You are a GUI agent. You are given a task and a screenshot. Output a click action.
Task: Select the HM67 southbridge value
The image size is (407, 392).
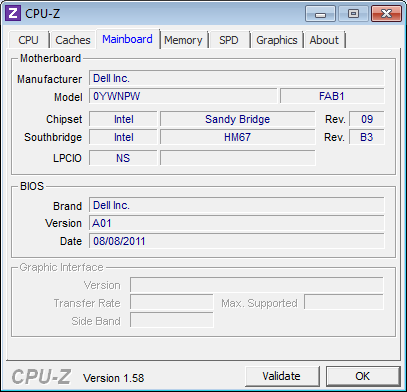click(x=237, y=137)
